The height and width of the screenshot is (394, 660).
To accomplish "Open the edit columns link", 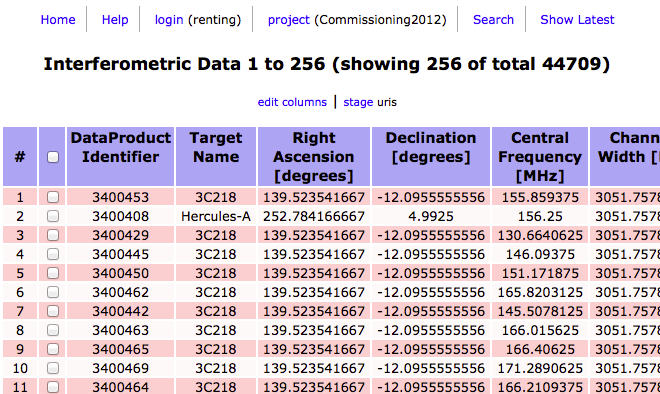I will (x=292, y=102).
